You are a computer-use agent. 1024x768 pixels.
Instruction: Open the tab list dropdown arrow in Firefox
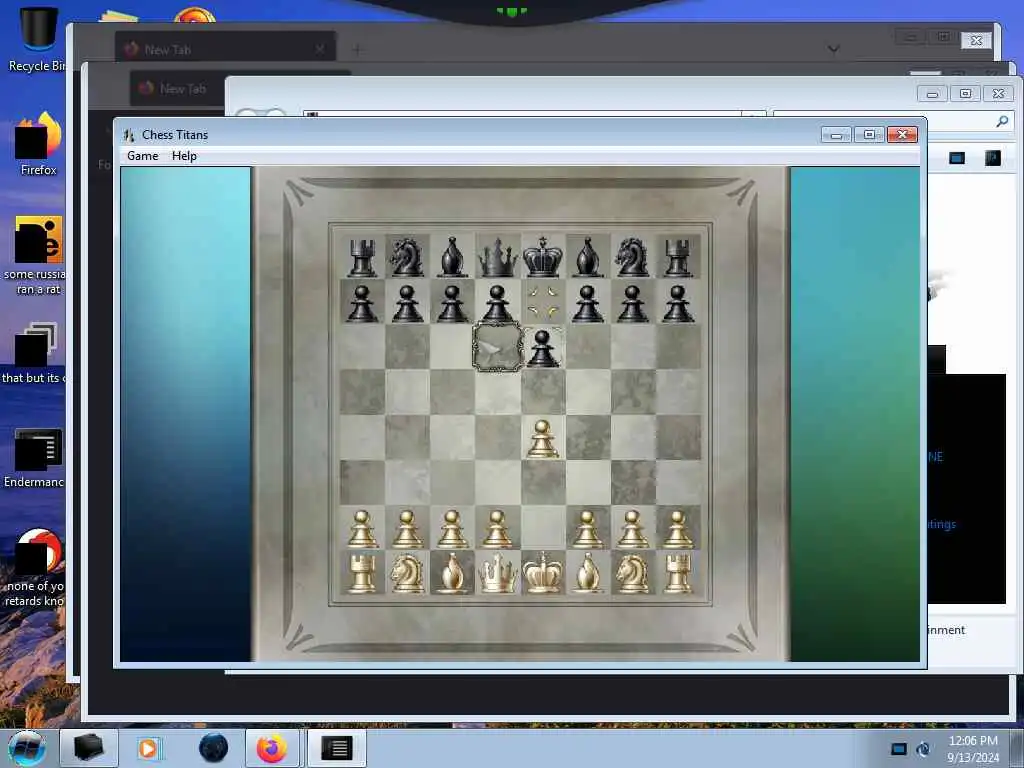pos(833,49)
